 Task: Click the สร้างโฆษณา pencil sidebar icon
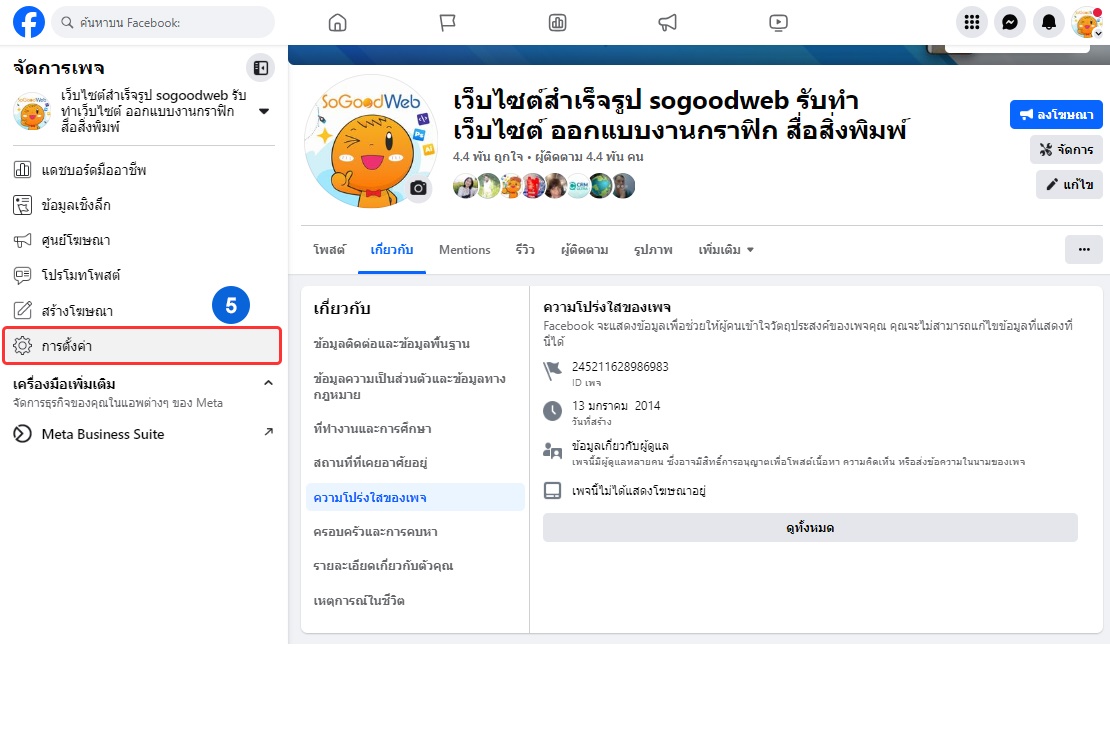23,310
